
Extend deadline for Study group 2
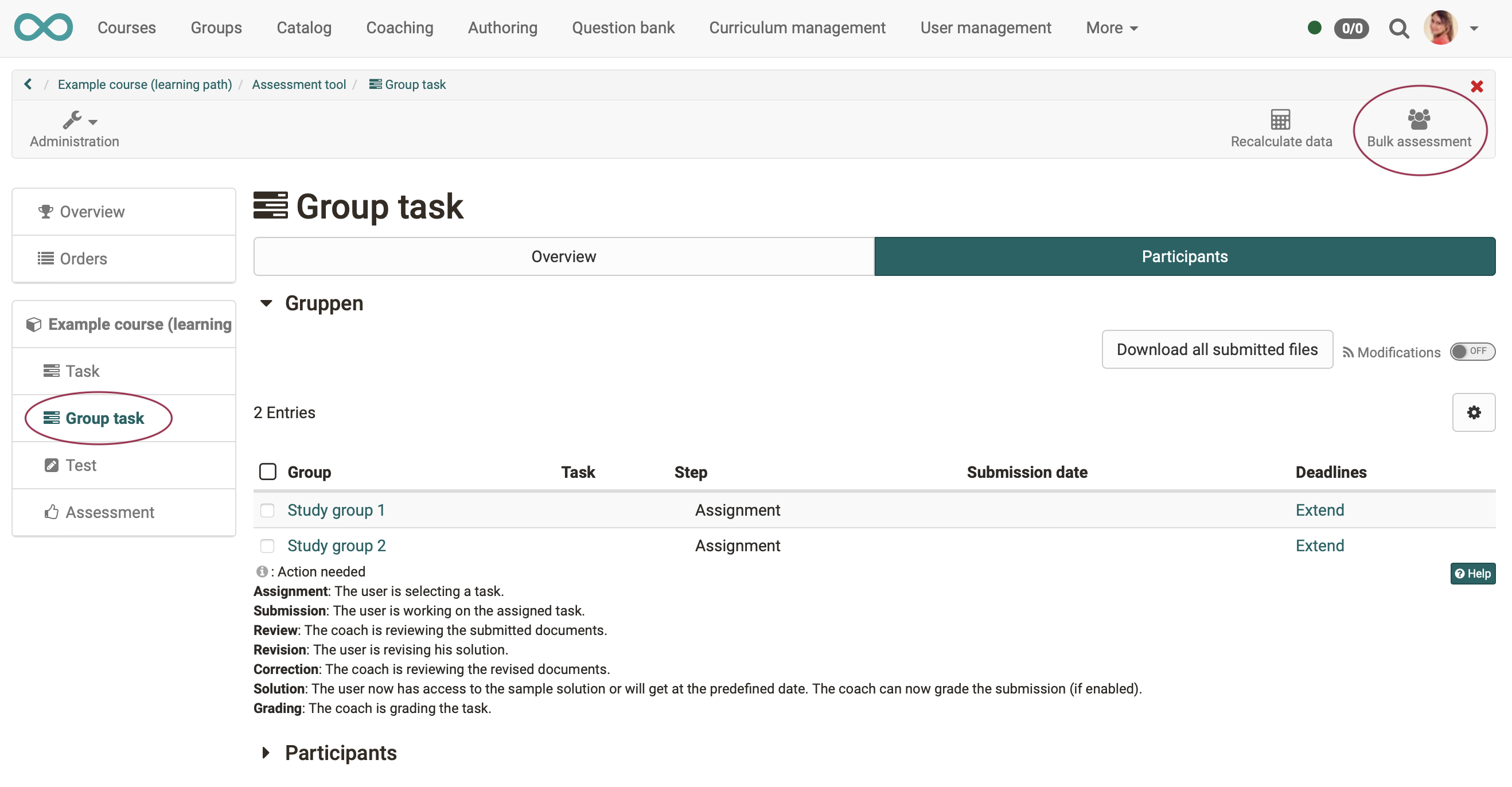point(1319,545)
